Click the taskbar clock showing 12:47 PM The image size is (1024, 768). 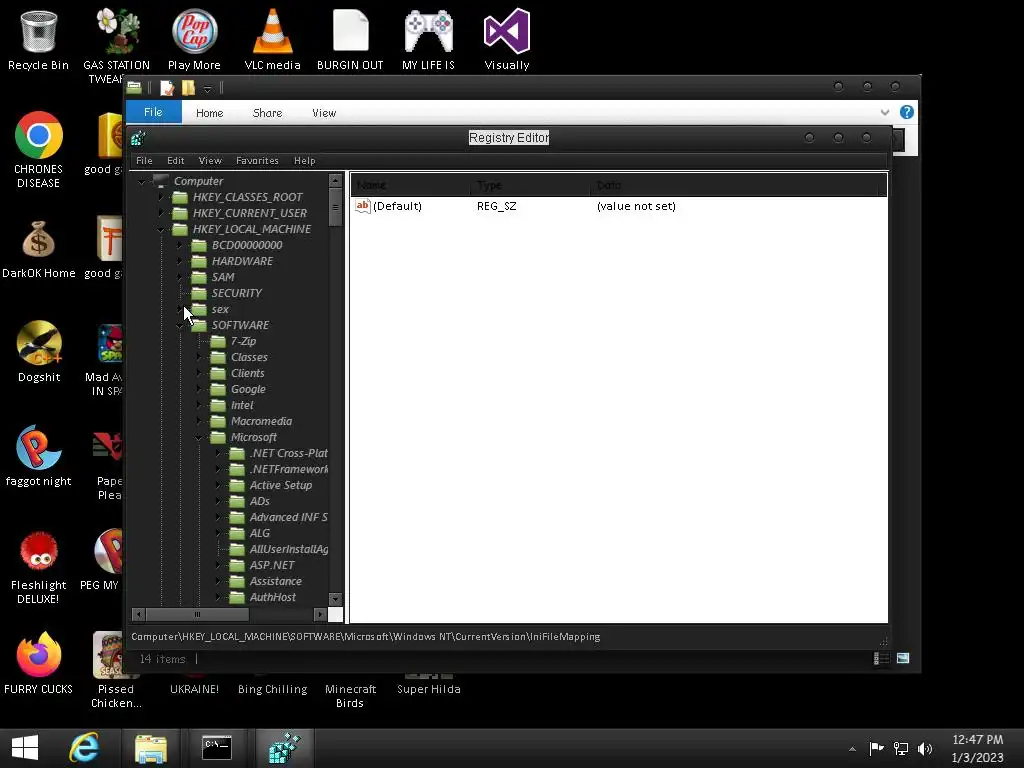pyautogui.click(x=977, y=748)
